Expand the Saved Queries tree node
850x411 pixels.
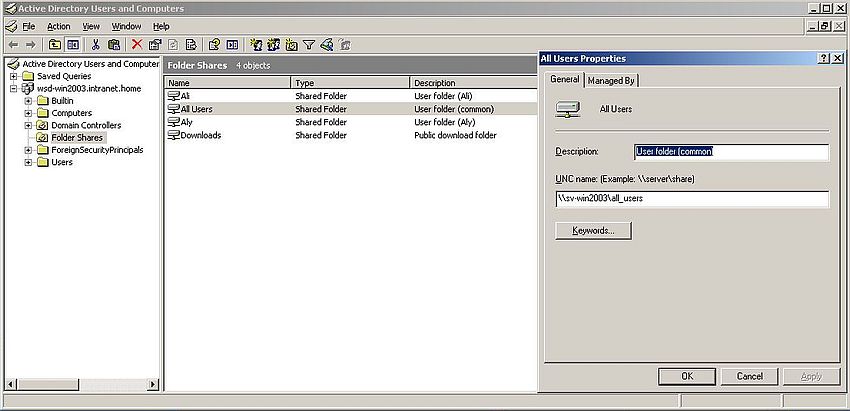[14, 76]
